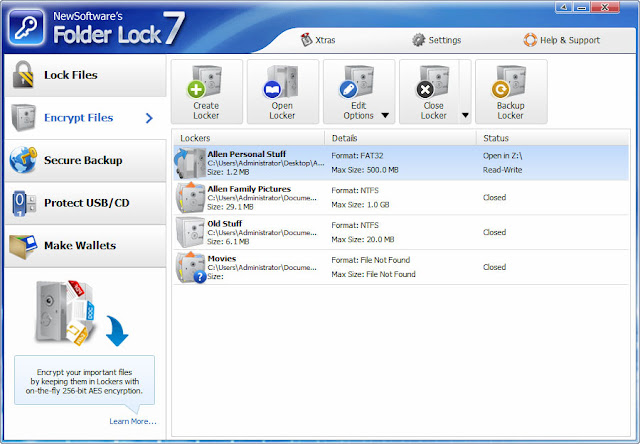
Task: Click the Edit Options pencil icon
Action: point(357,82)
